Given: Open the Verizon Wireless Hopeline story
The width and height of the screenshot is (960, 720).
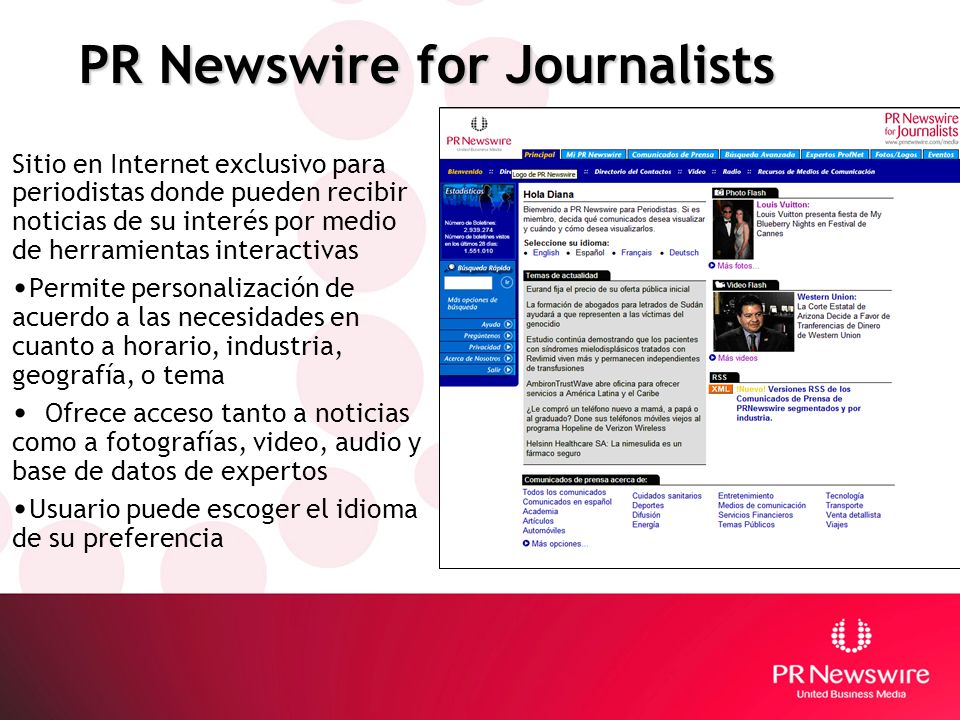Looking at the screenshot, I should 613,419.
